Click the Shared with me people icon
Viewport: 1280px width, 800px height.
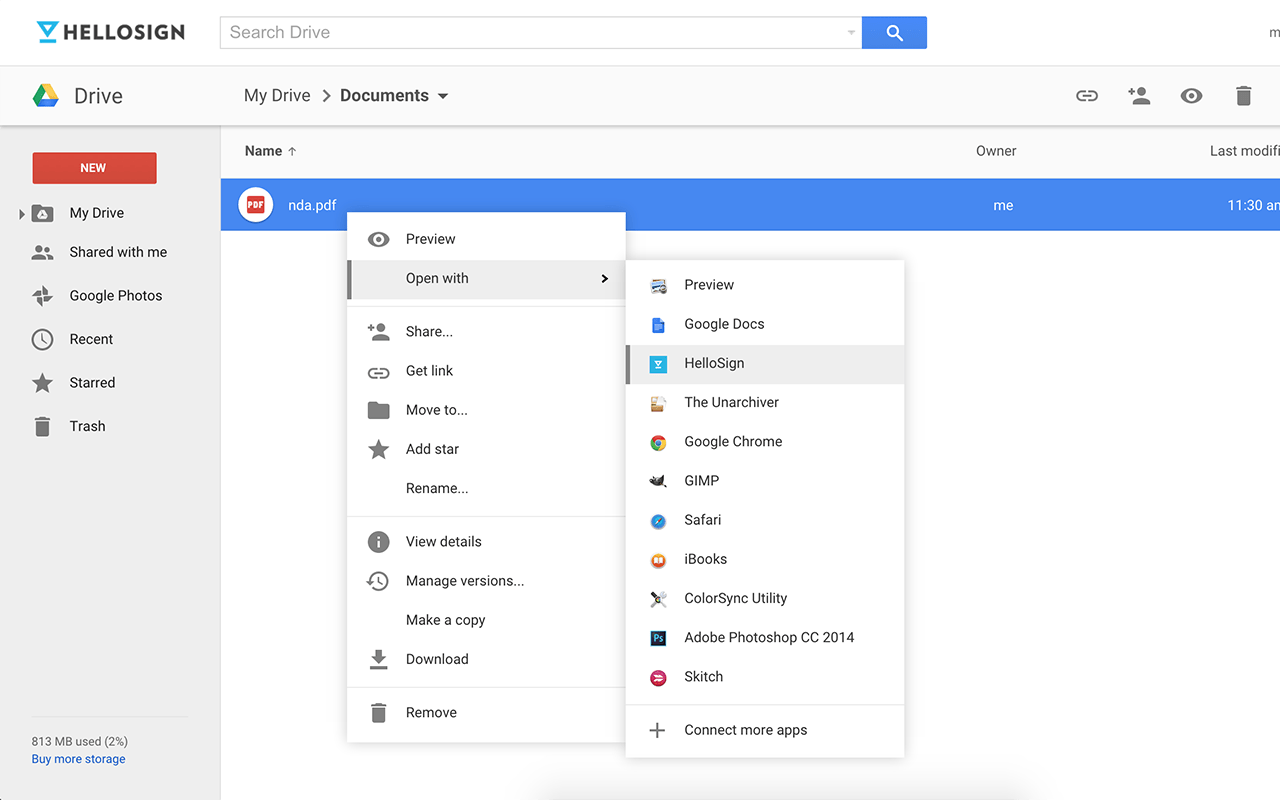42,253
